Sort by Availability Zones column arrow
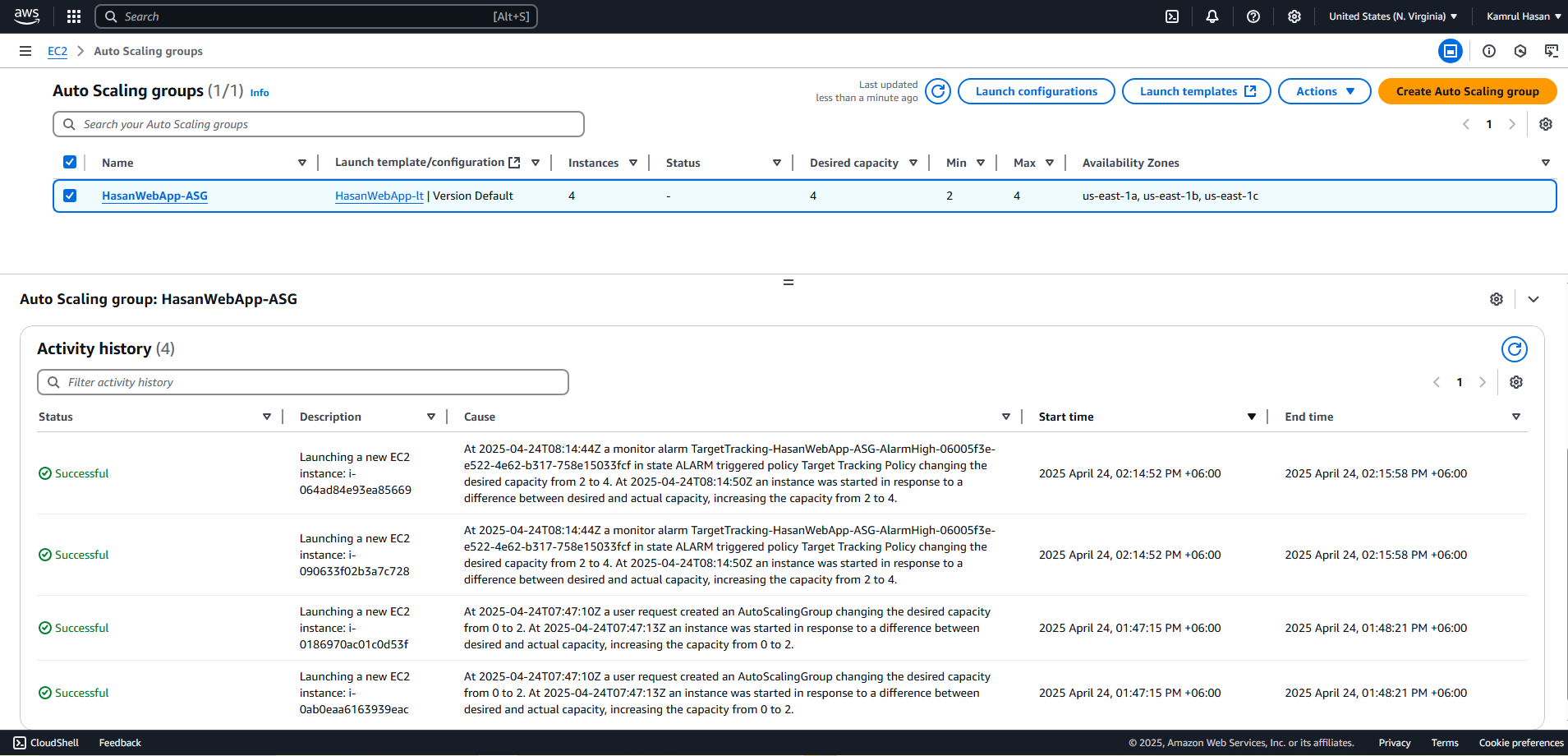Image resolution: width=1568 pixels, height=756 pixels. pyautogui.click(x=1546, y=163)
